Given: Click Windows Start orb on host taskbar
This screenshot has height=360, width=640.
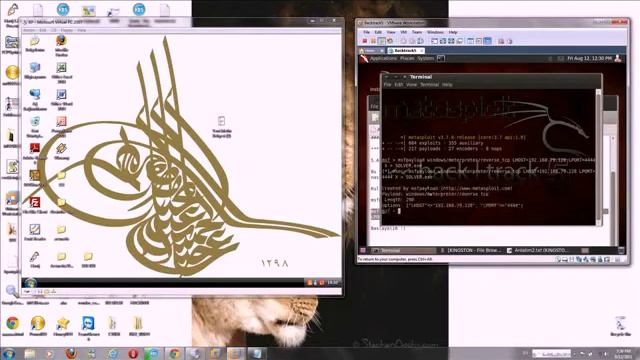Looking at the screenshot, I should click(9, 353).
